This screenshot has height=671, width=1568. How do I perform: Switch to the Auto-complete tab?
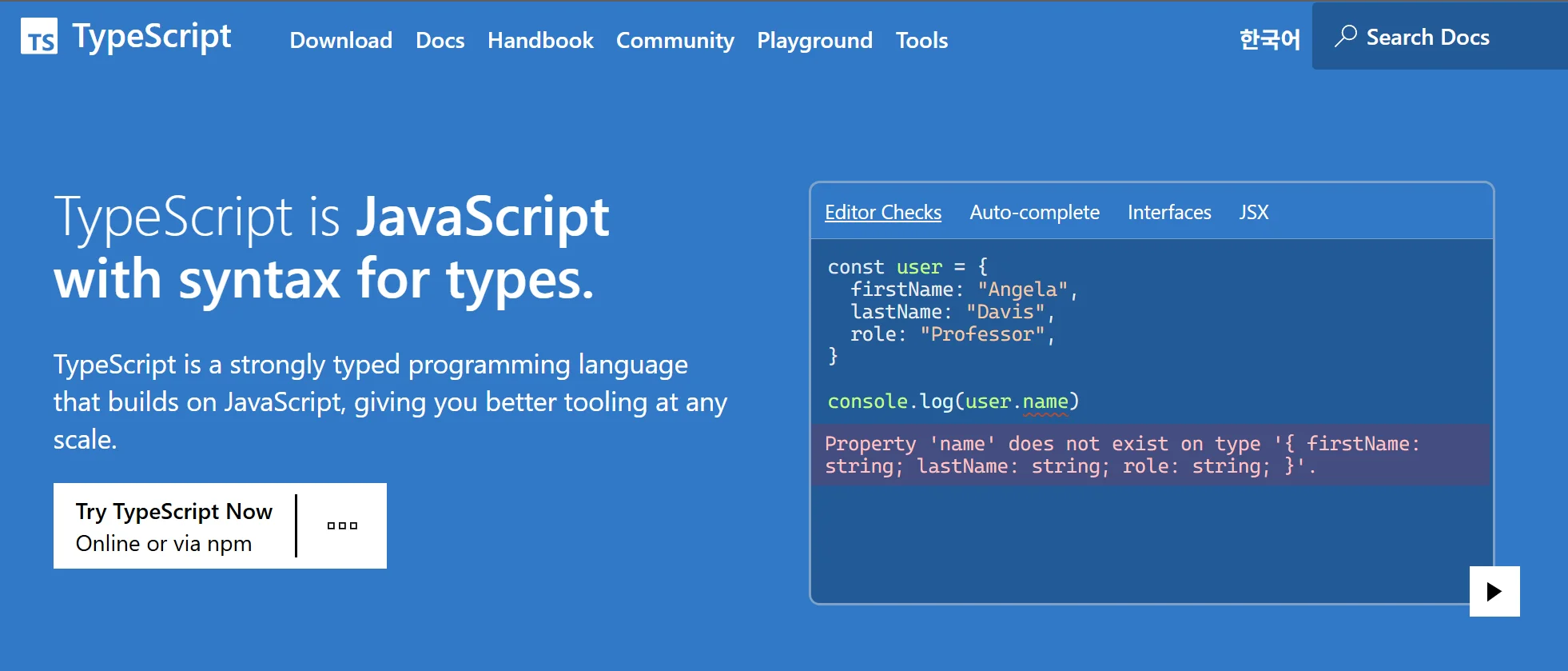pyautogui.click(x=1035, y=212)
